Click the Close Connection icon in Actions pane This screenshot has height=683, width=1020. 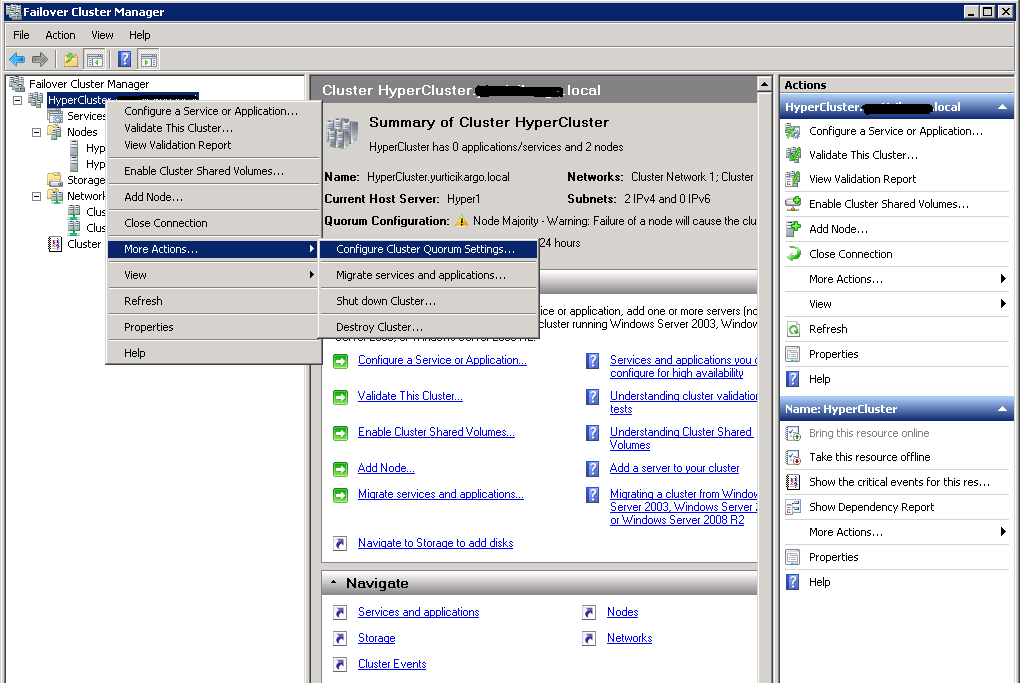(x=793, y=254)
